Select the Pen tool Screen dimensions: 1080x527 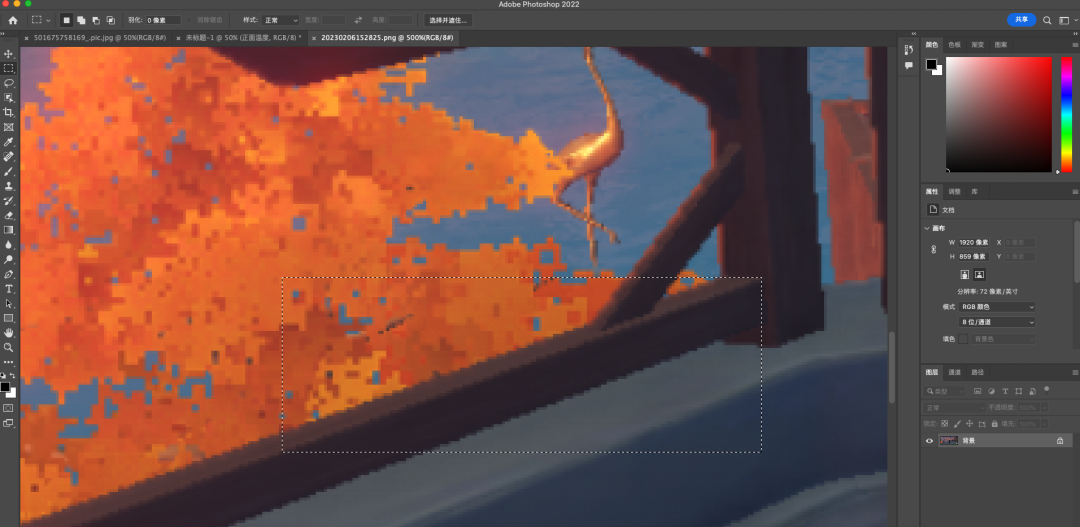point(9,274)
